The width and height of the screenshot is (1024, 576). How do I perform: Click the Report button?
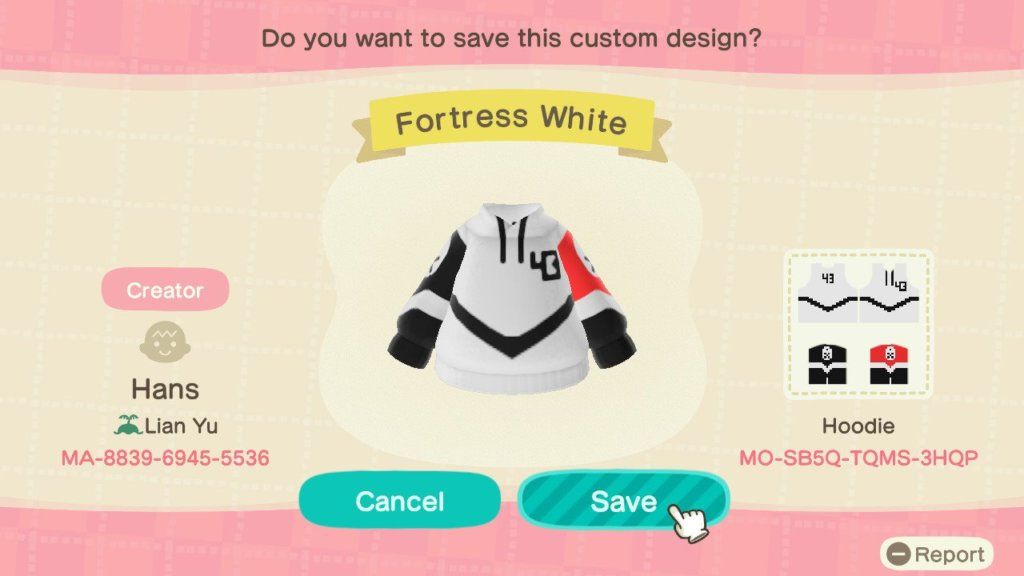936,554
